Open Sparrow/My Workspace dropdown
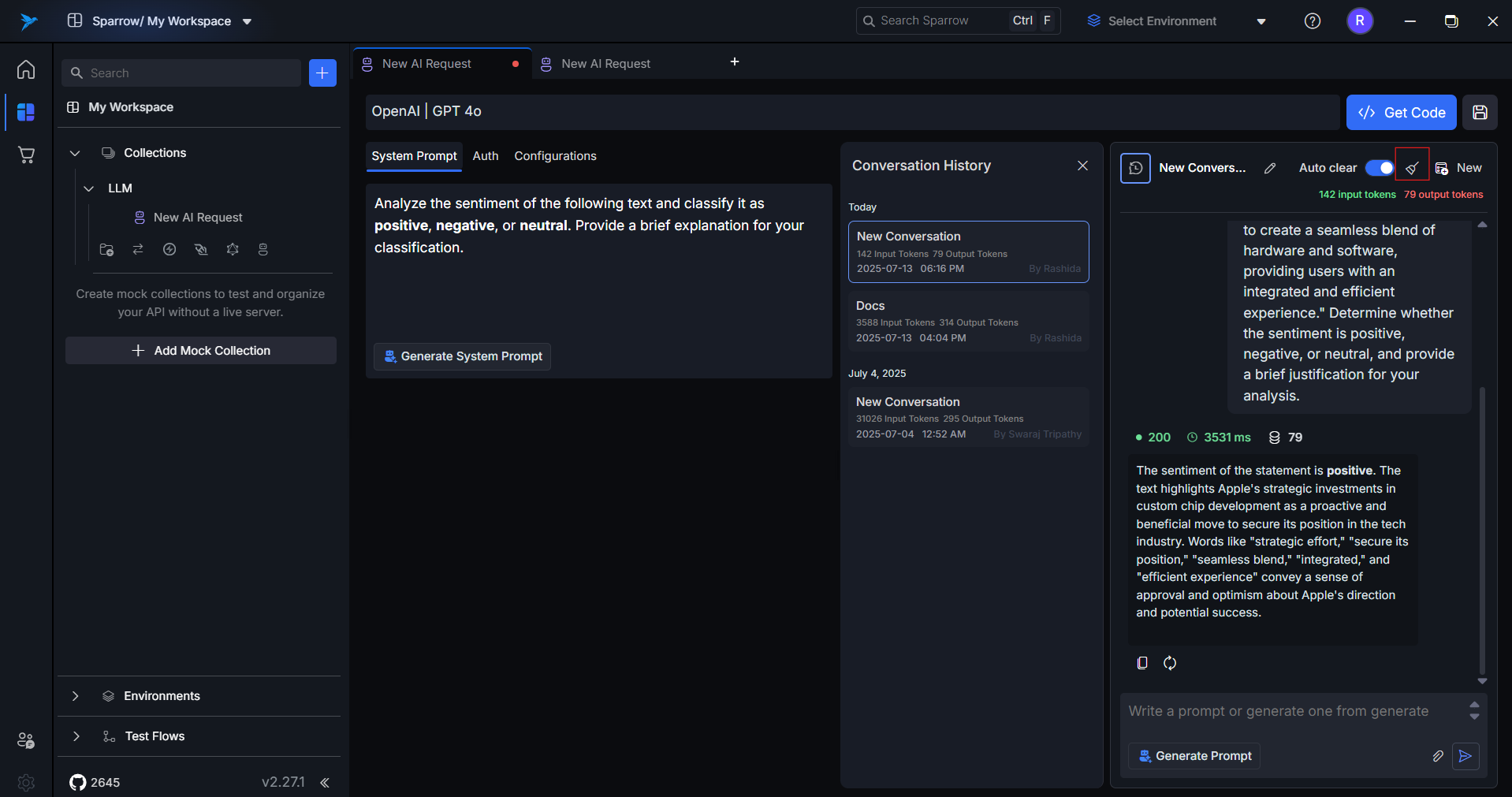The height and width of the screenshot is (797, 1512). [160, 21]
